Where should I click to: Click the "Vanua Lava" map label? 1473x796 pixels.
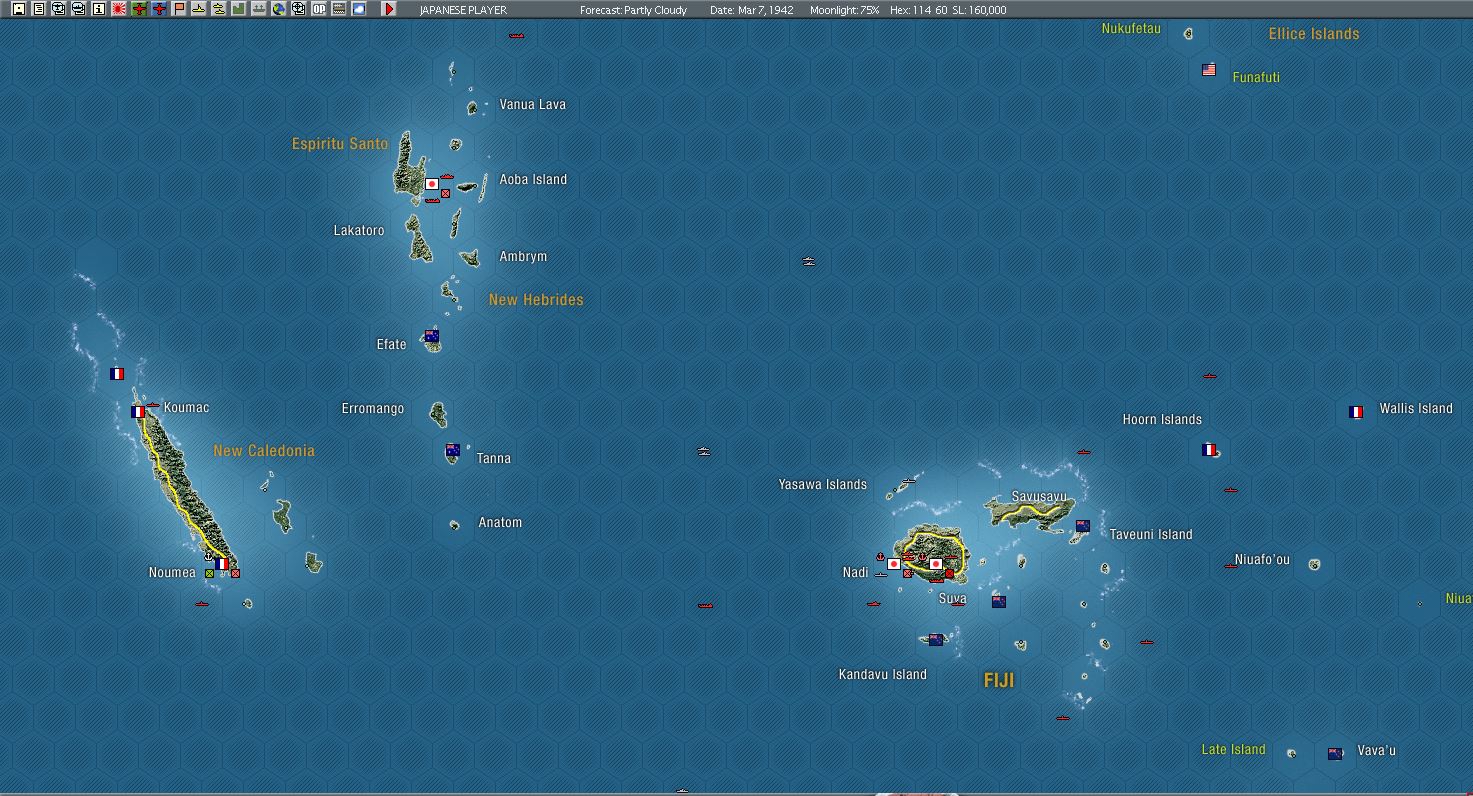[533, 104]
